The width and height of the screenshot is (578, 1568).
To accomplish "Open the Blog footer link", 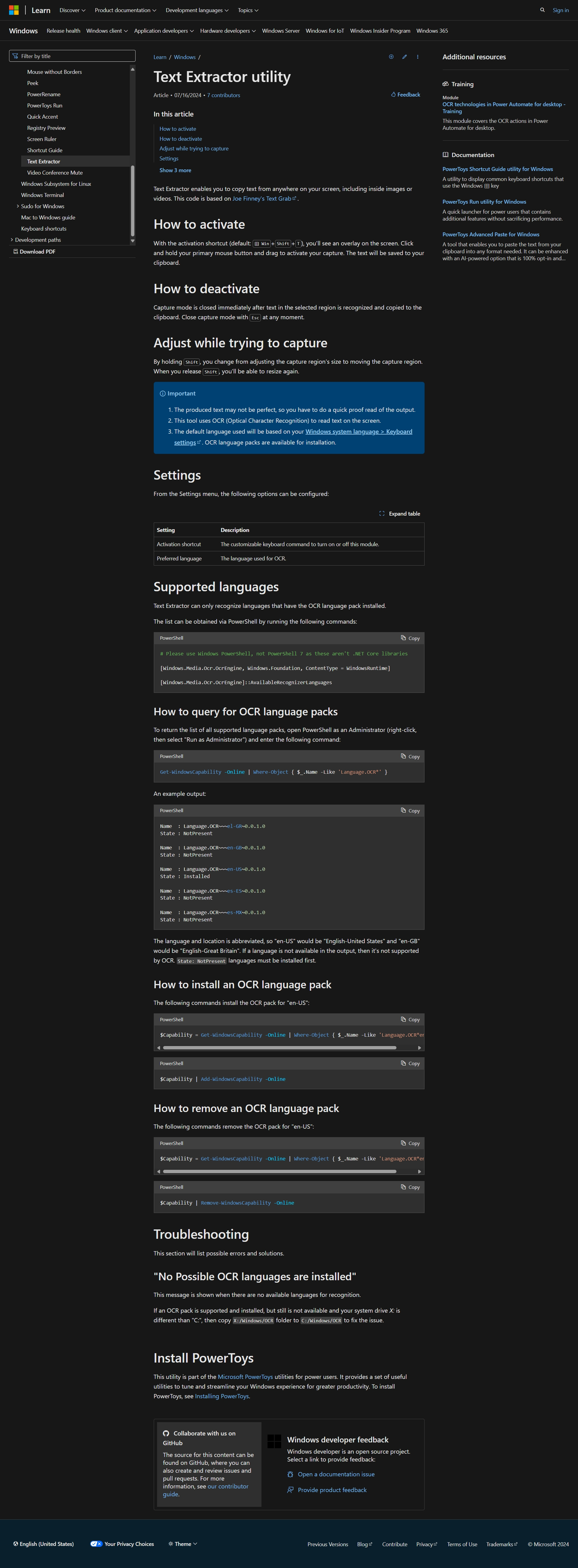I will [364, 1544].
